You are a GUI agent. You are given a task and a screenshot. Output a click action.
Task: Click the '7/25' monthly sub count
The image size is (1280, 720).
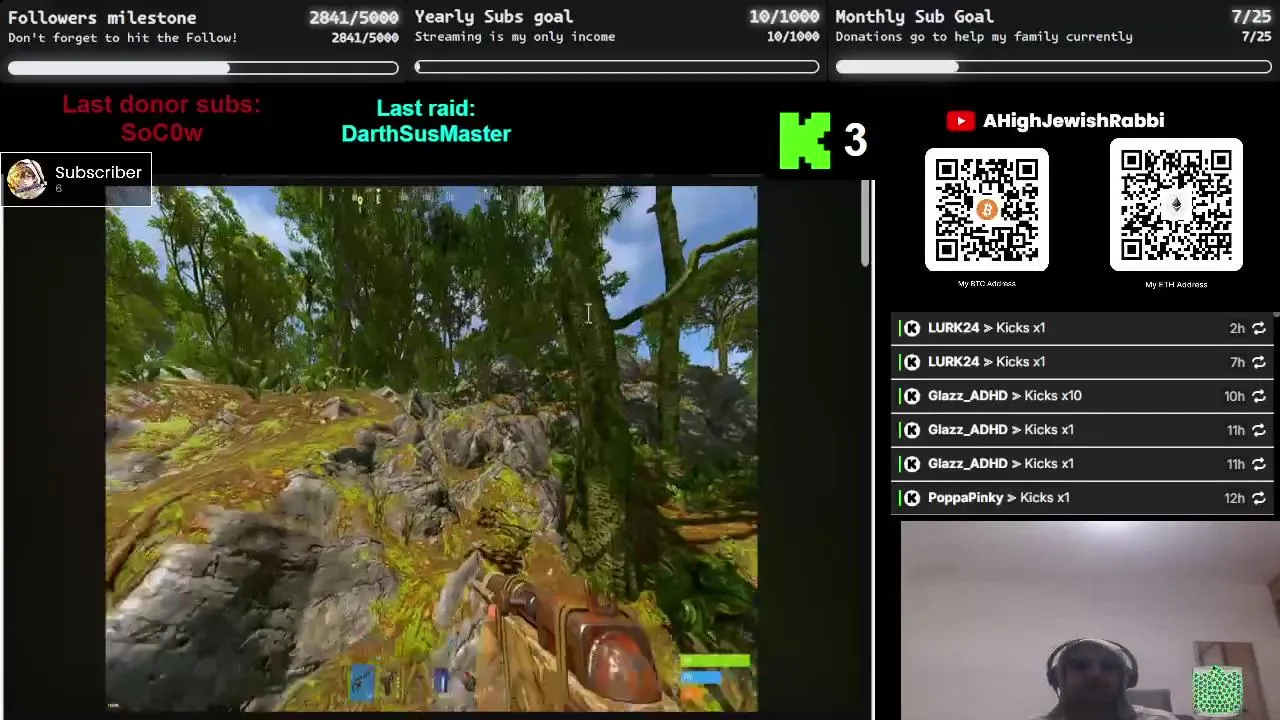[1251, 17]
